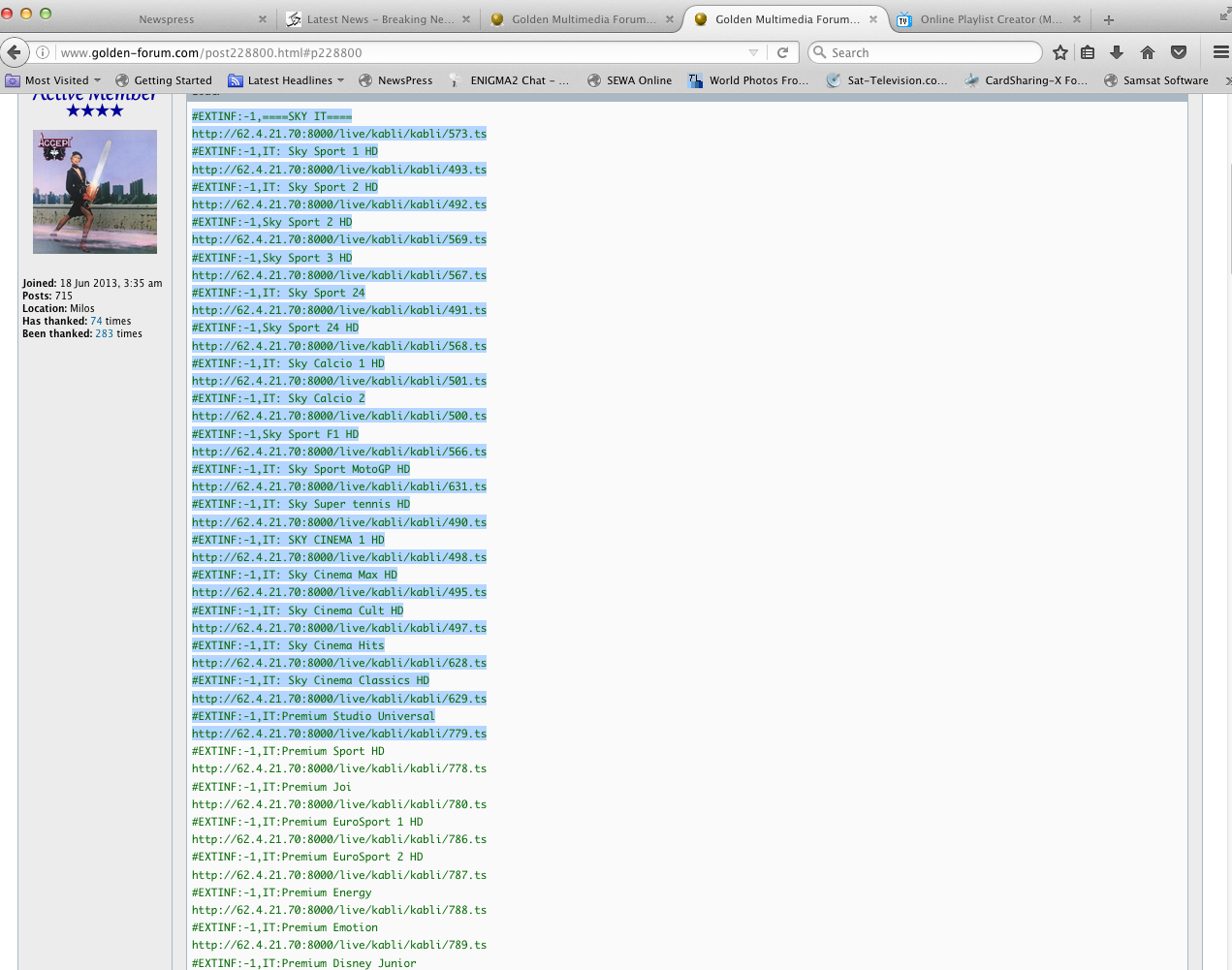The height and width of the screenshot is (970, 1232).
Task: Open the Samsat Software bookmark
Action: pos(1156,80)
